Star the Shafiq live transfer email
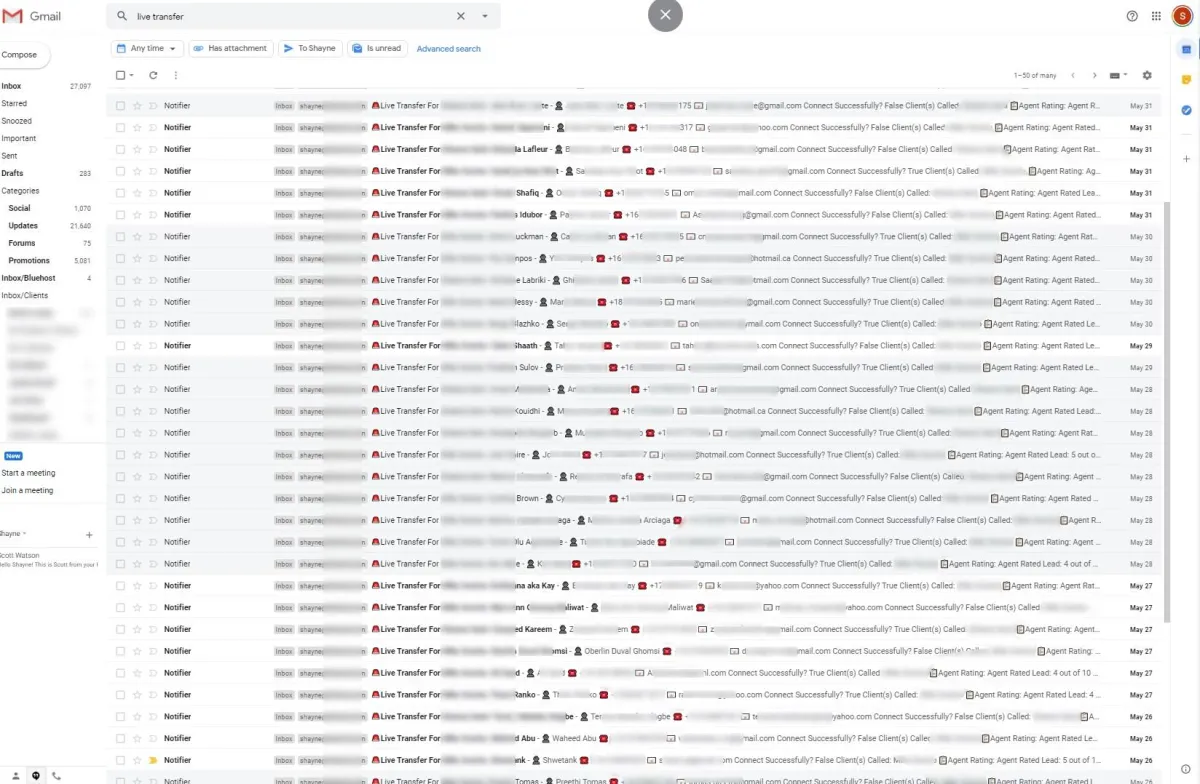Screen dimensions: 1200x784 point(138,193)
